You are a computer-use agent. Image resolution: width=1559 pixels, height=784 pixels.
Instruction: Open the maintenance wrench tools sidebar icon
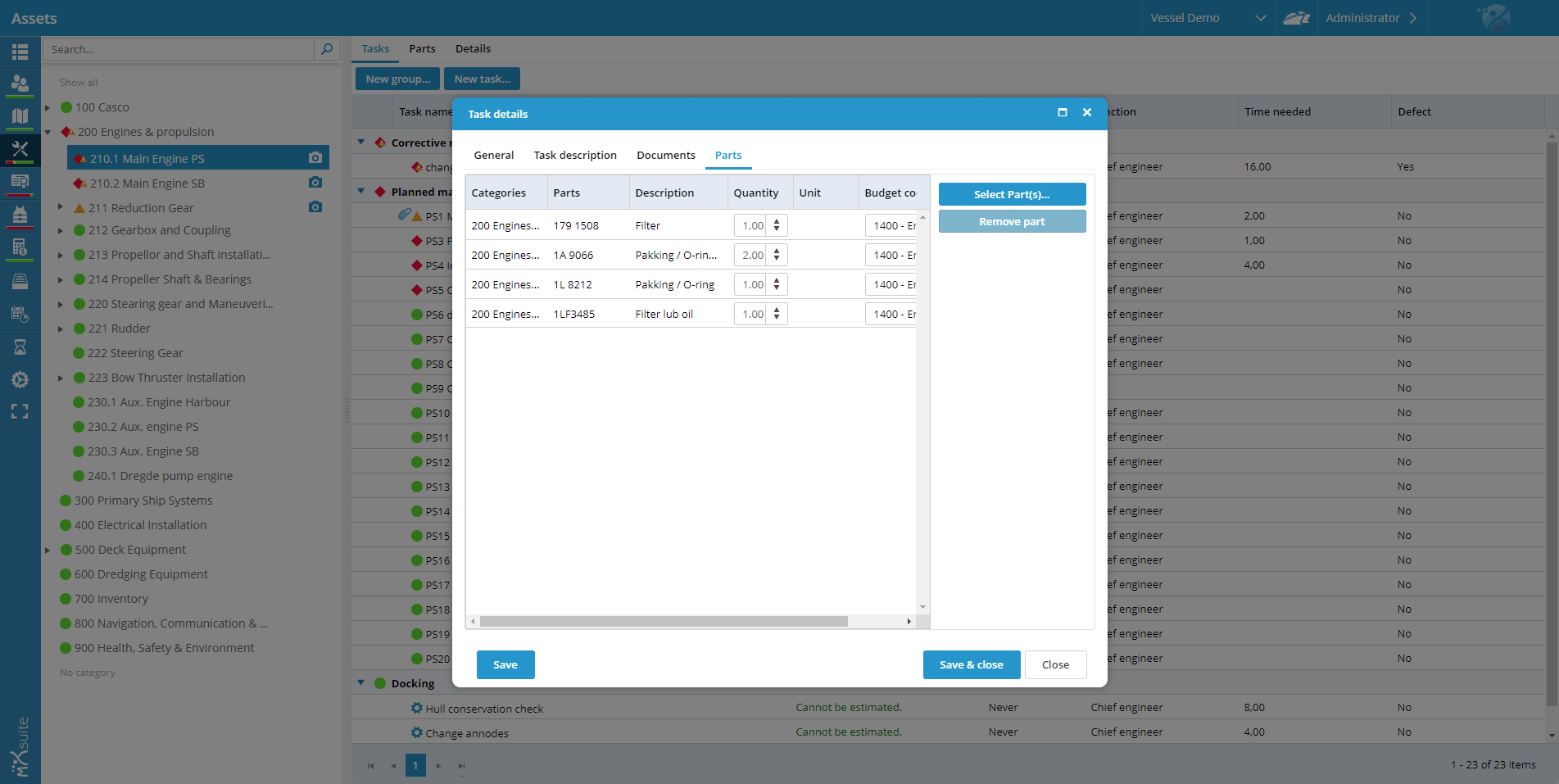[20, 149]
